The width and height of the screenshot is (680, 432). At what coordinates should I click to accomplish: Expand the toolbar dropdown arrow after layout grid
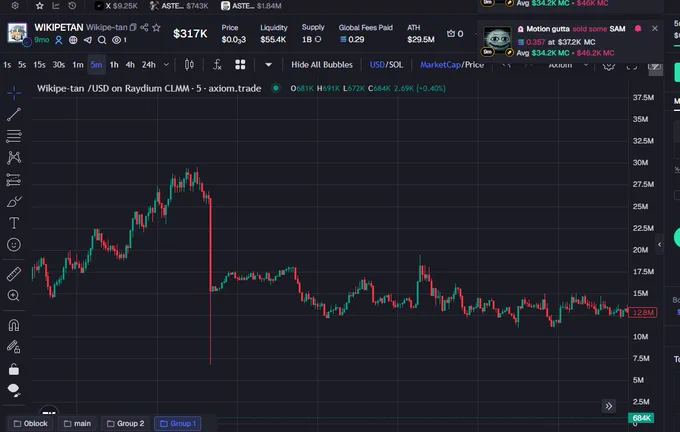point(268,65)
